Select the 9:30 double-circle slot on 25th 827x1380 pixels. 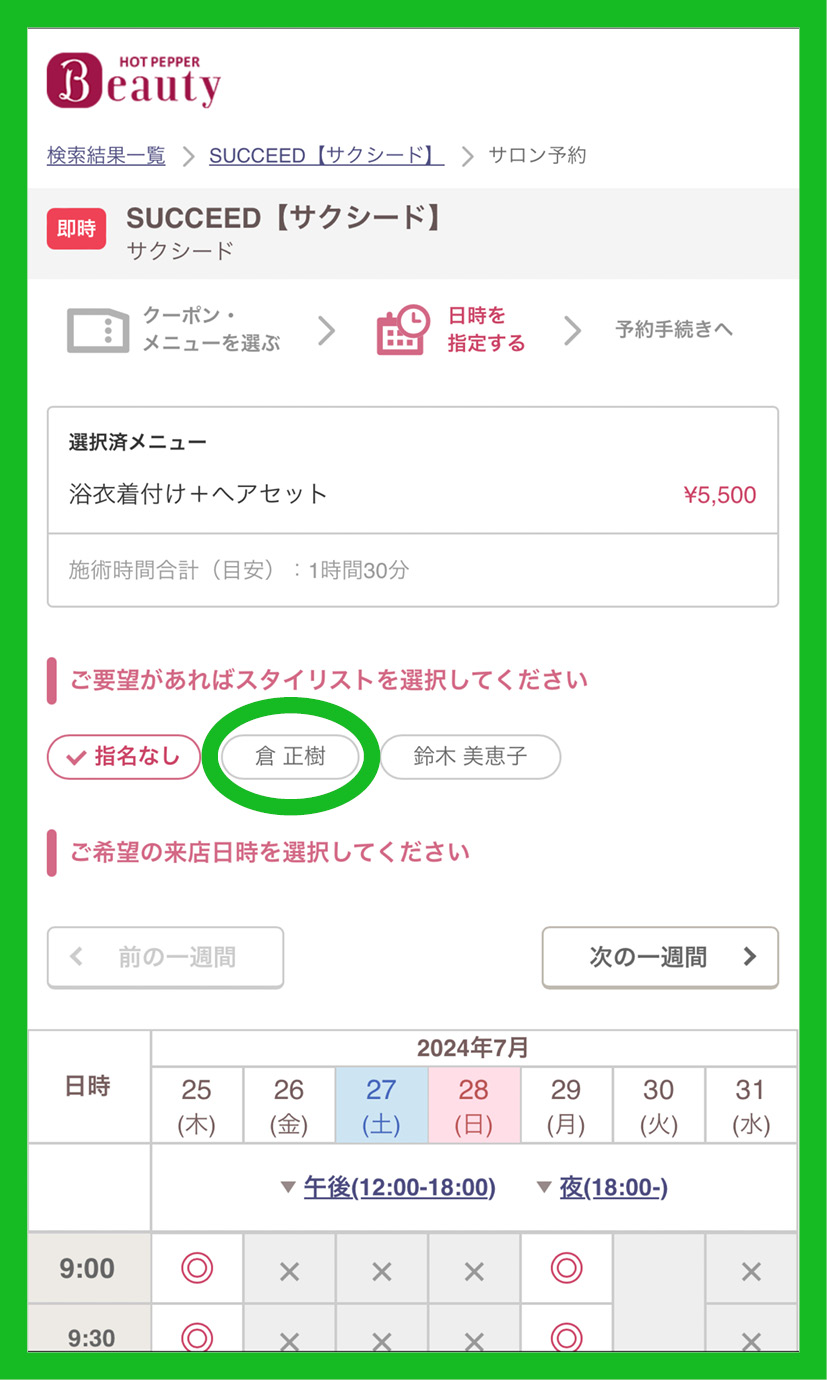(197, 1337)
